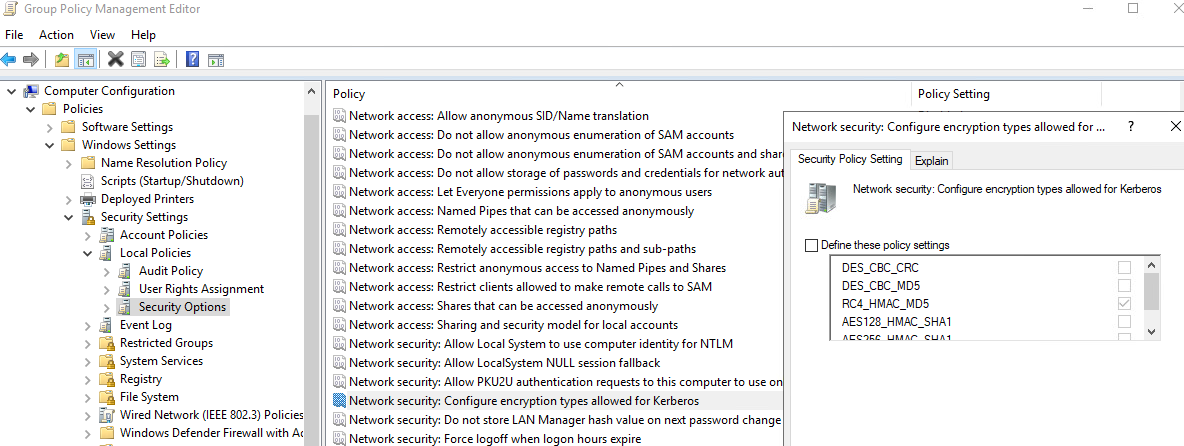The width and height of the screenshot is (1184, 446).
Task: Click the Up one level folder icon
Action: pos(62,59)
